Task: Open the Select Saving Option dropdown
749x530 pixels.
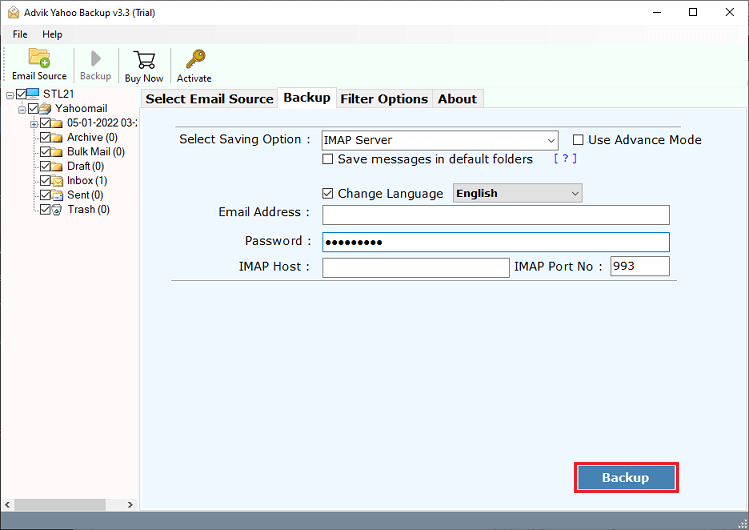Action: point(440,140)
